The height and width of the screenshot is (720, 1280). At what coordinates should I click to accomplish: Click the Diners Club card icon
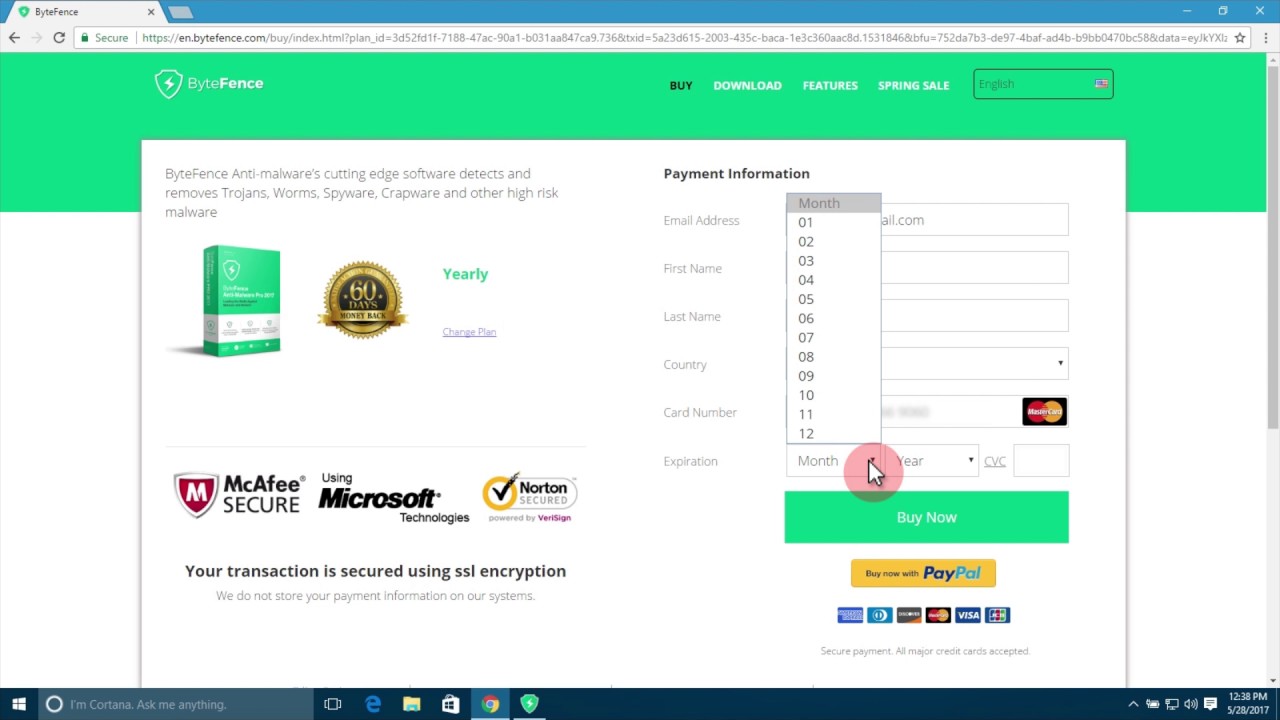coord(879,615)
